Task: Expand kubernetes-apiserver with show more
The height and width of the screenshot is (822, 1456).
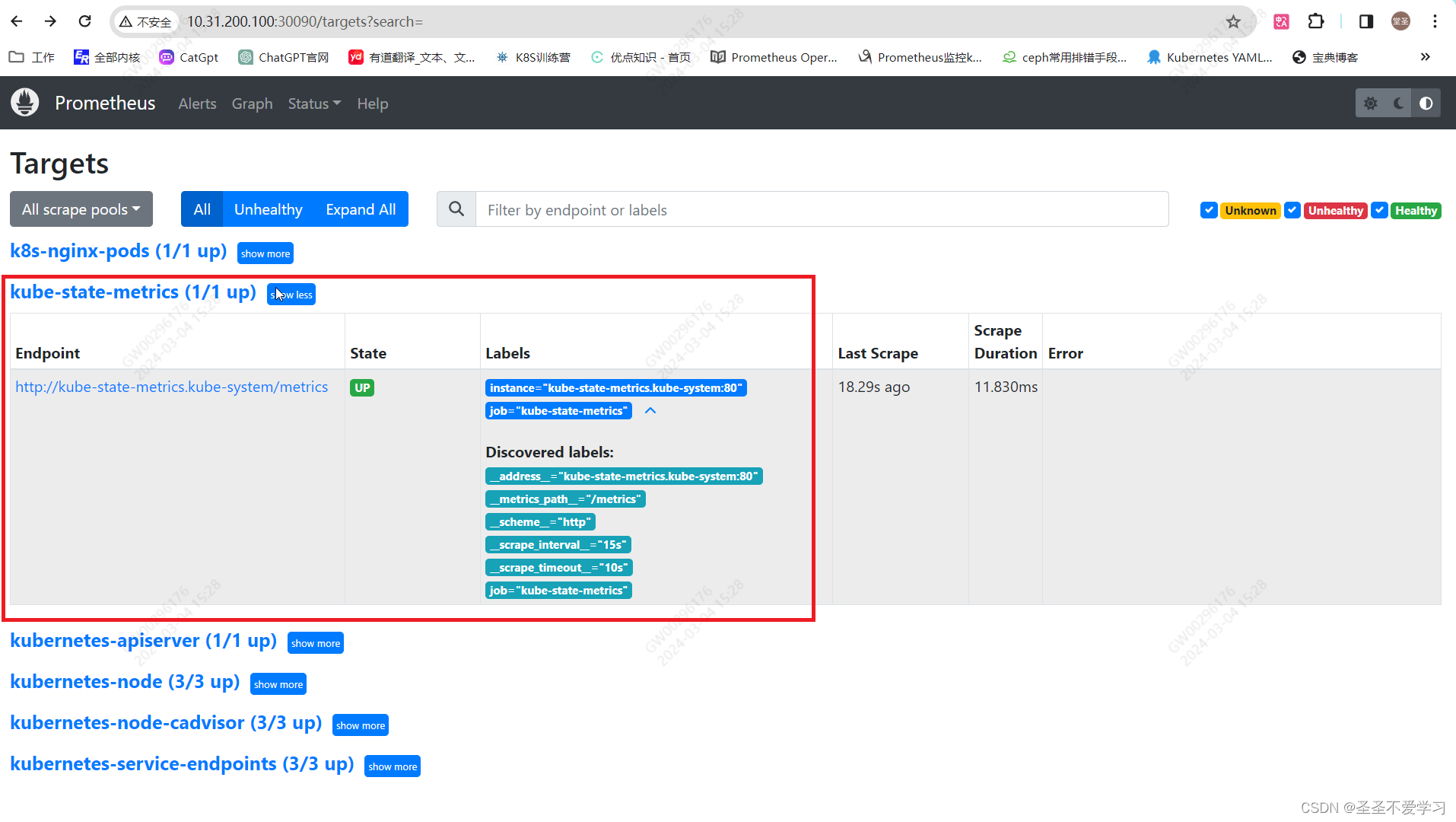Action: [x=316, y=643]
